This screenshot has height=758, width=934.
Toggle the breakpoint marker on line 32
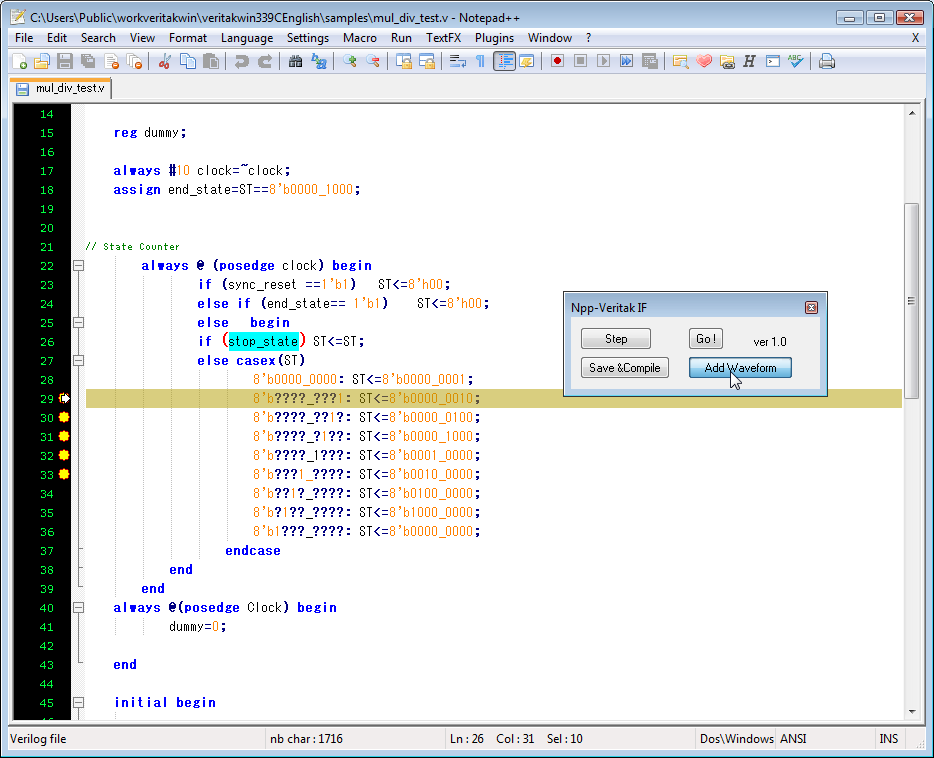tap(64, 456)
